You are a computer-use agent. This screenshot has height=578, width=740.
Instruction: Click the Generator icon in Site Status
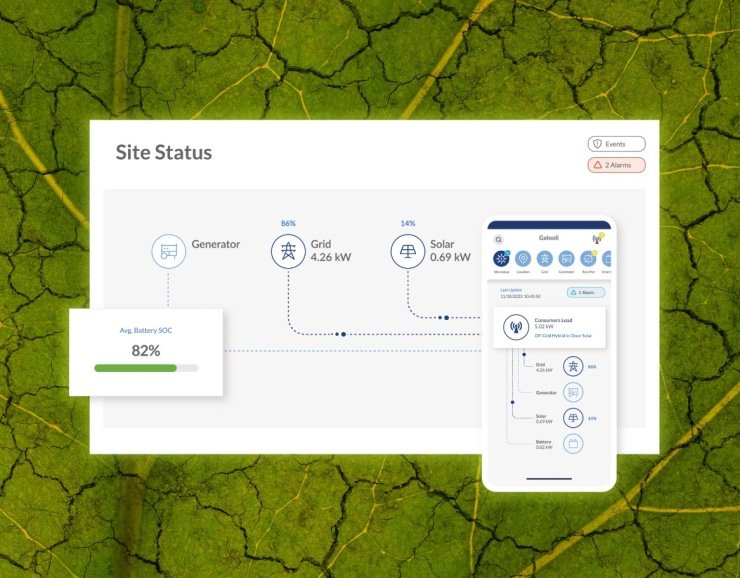click(x=168, y=251)
